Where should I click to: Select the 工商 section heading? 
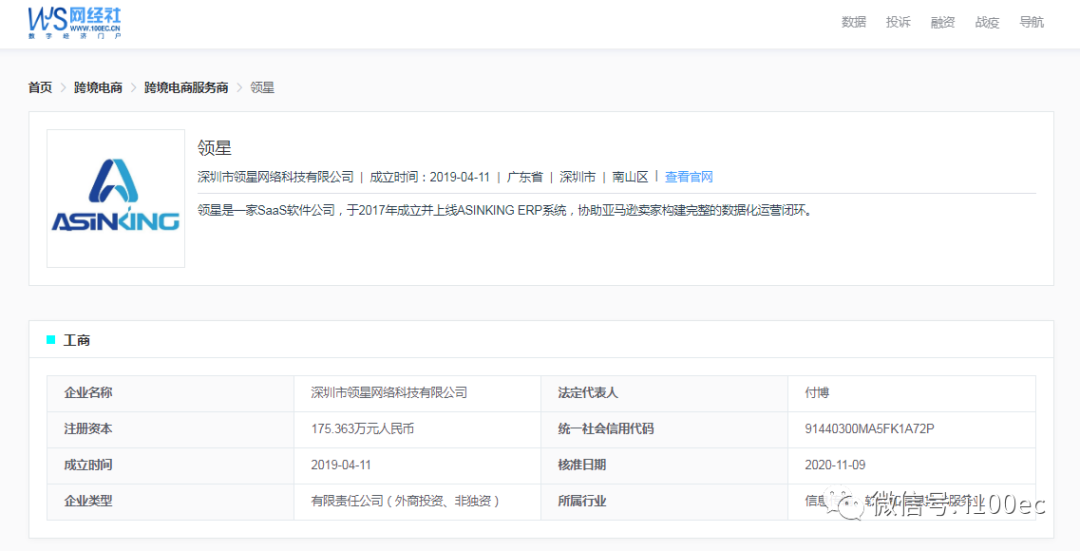coord(77,340)
